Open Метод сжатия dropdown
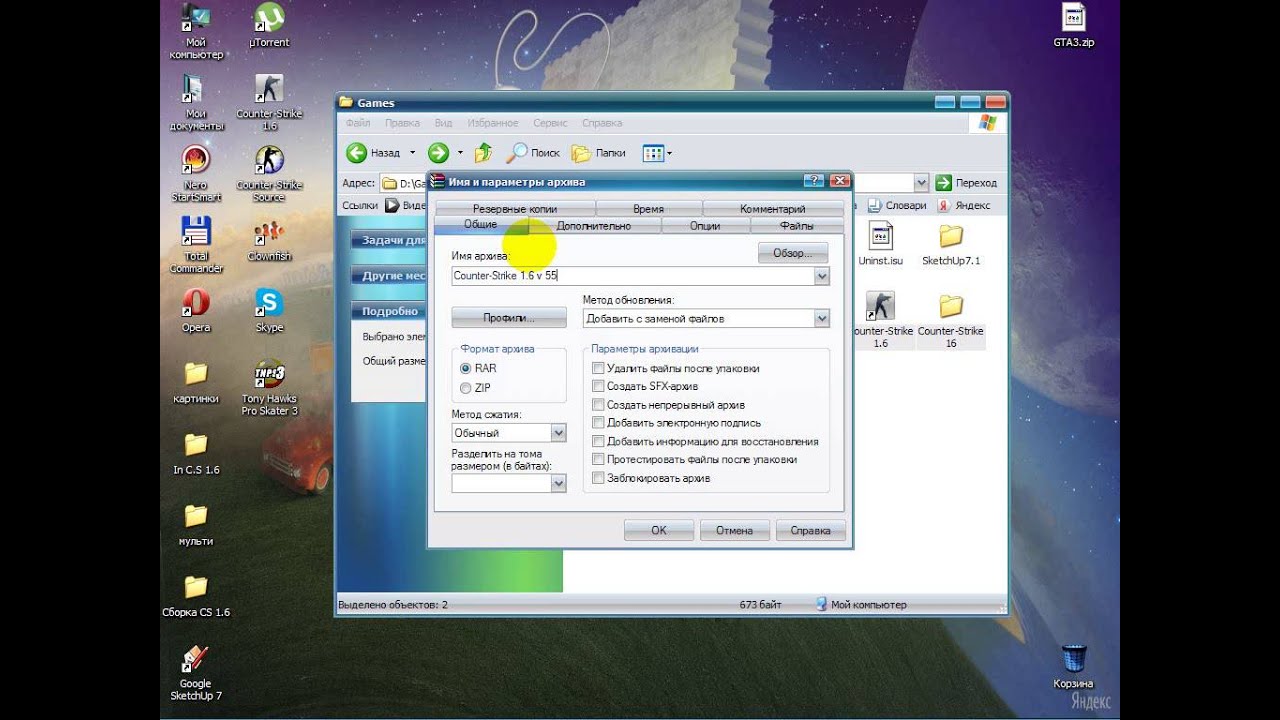Viewport: 1280px width, 720px height. coord(558,433)
